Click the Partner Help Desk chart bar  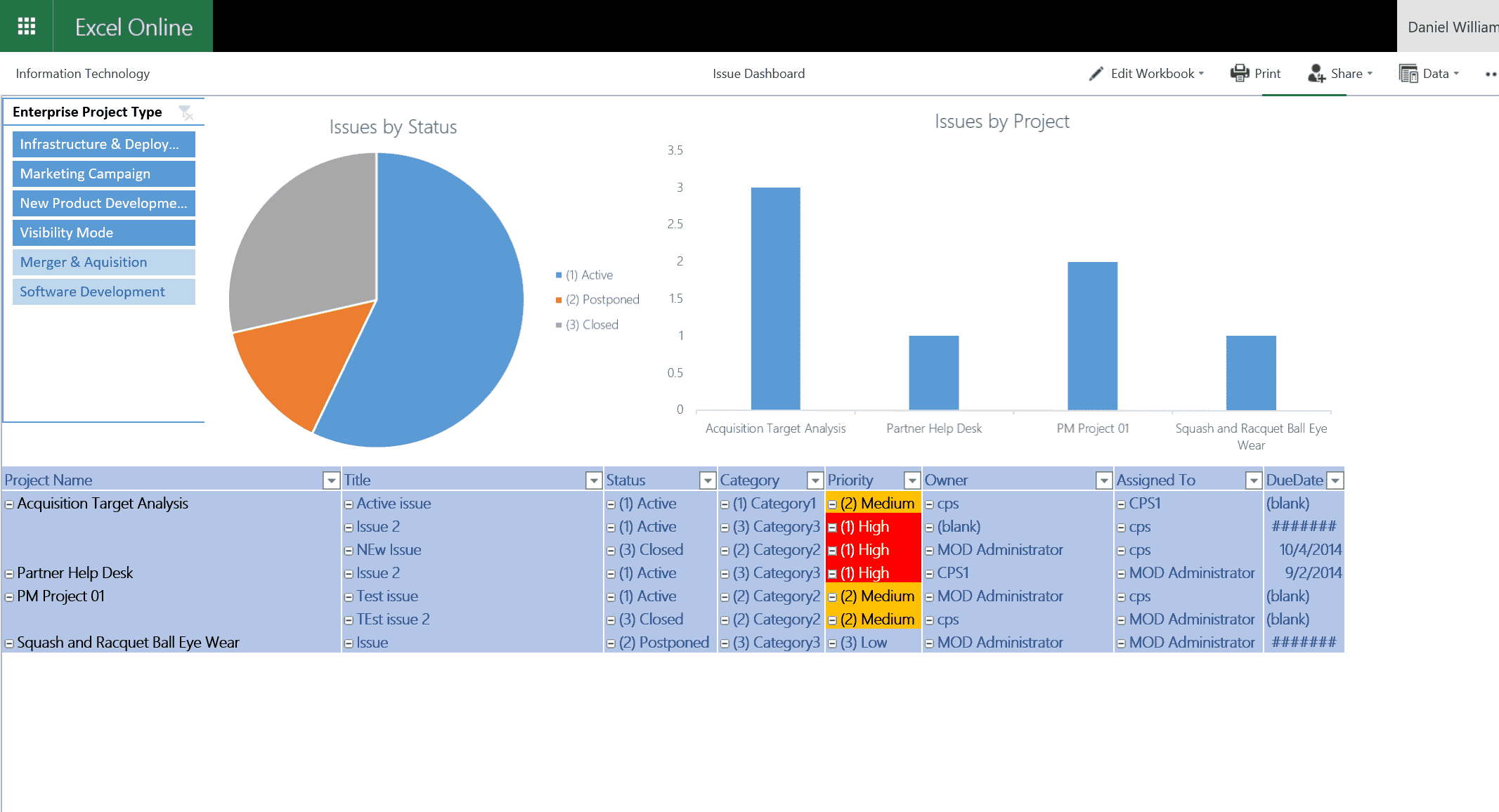(x=933, y=373)
